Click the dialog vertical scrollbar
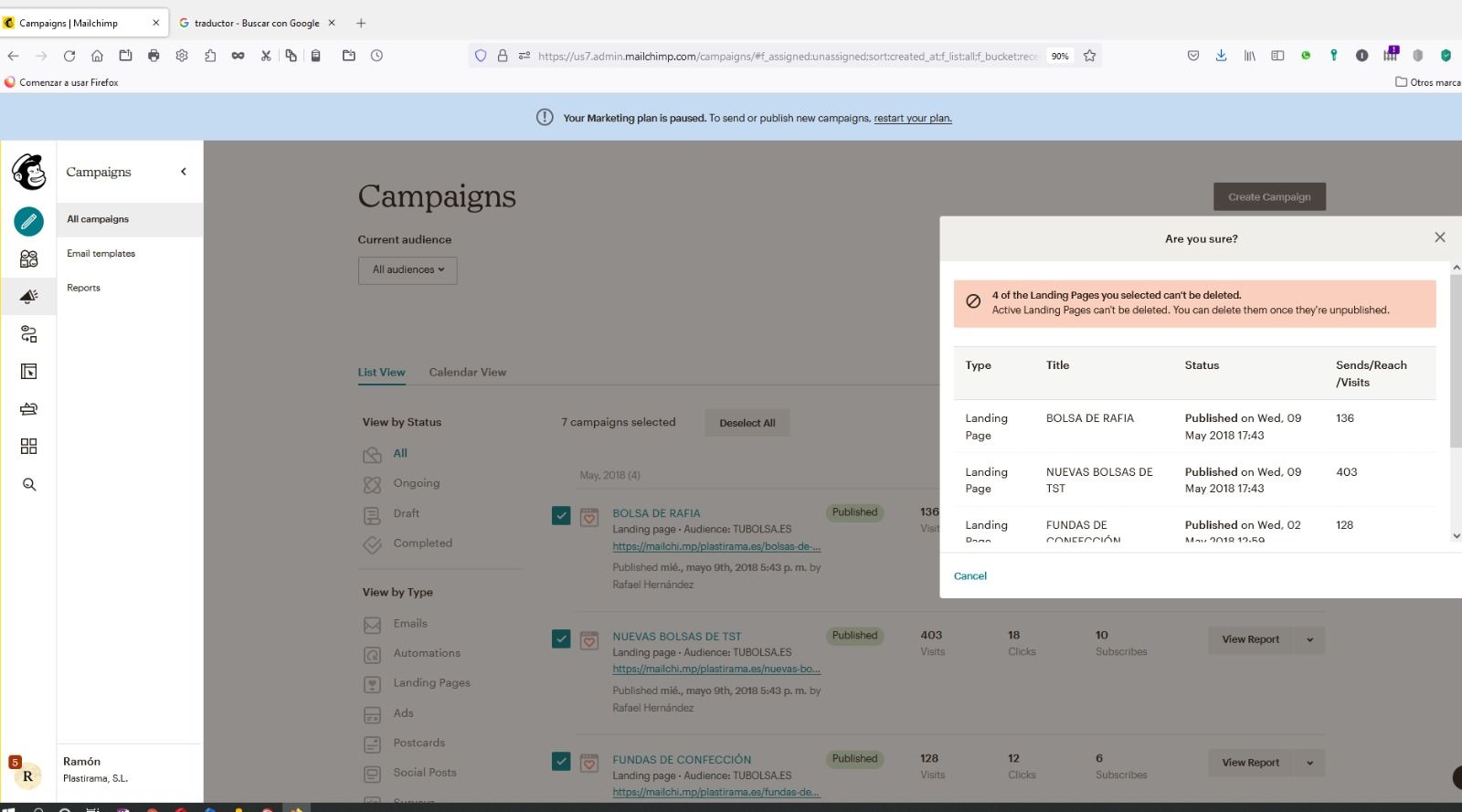Image resolution: width=1462 pixels, height=812 pixels. click(1456, 361)
